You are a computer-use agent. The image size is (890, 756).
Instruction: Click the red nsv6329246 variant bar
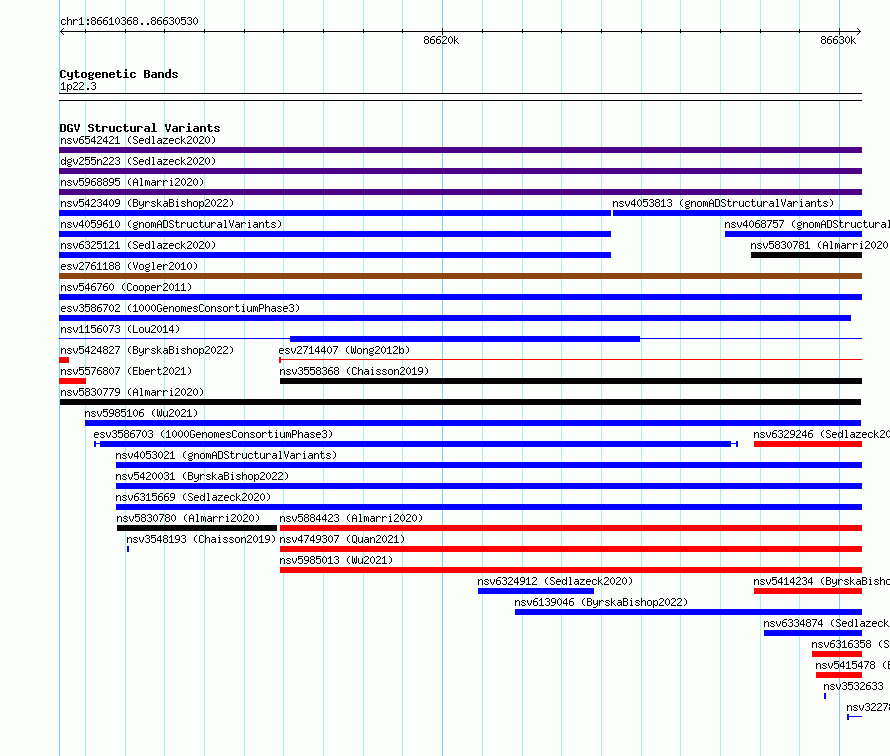pos(808,444)
